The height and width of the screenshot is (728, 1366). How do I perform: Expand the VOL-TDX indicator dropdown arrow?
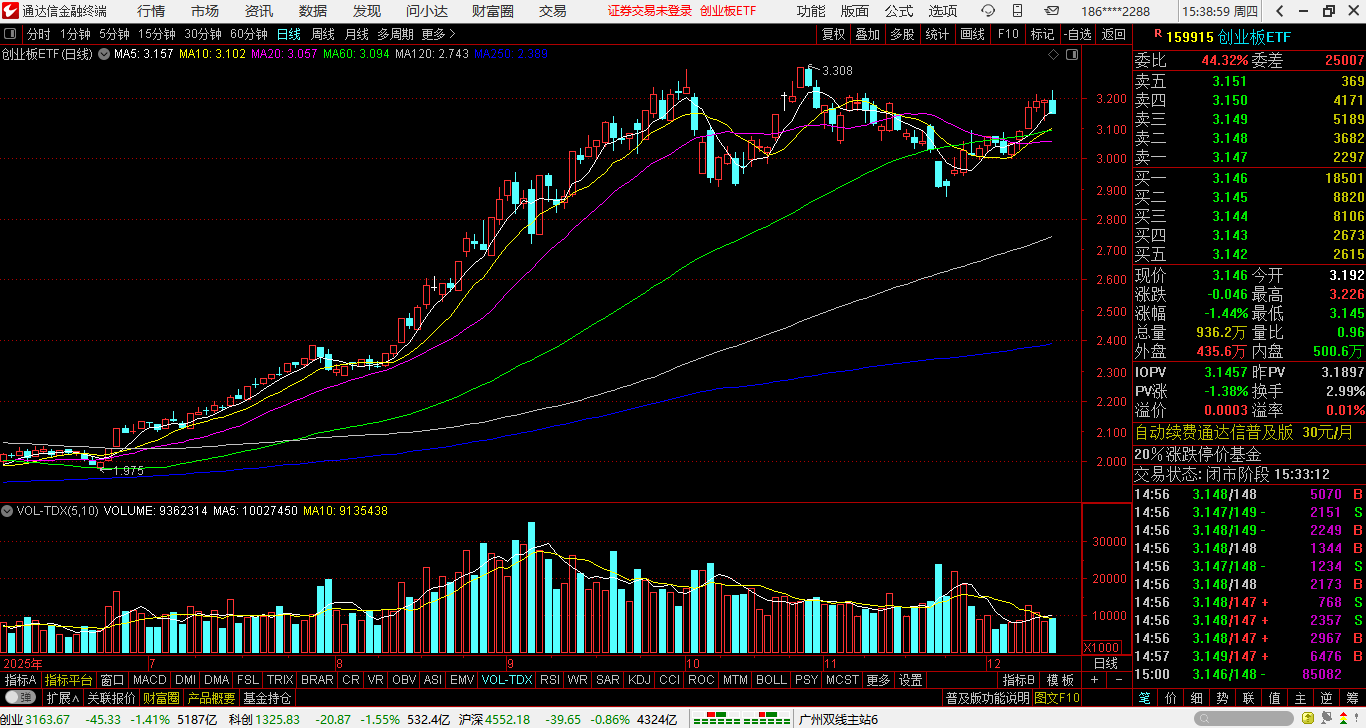click(x=8, y=511)
